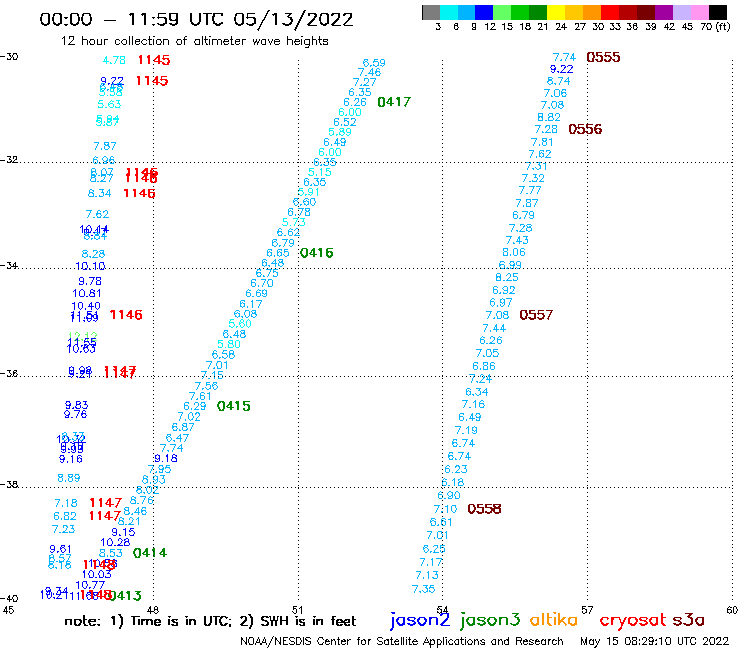
Task: Click the wave height value '4.78'
Action: pos(114,60)
